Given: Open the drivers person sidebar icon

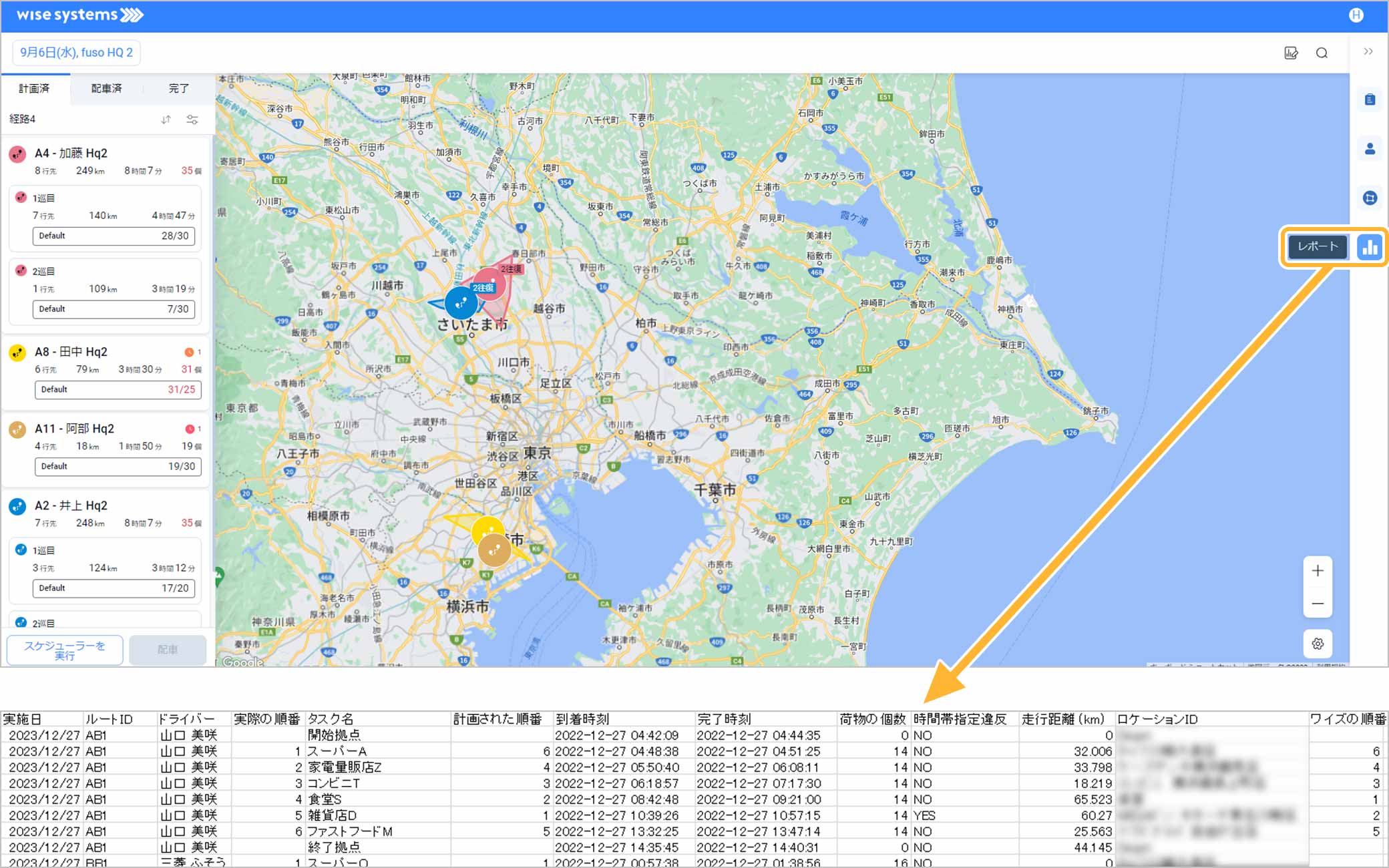Looking at the screenshot, I should (1370, 149).
